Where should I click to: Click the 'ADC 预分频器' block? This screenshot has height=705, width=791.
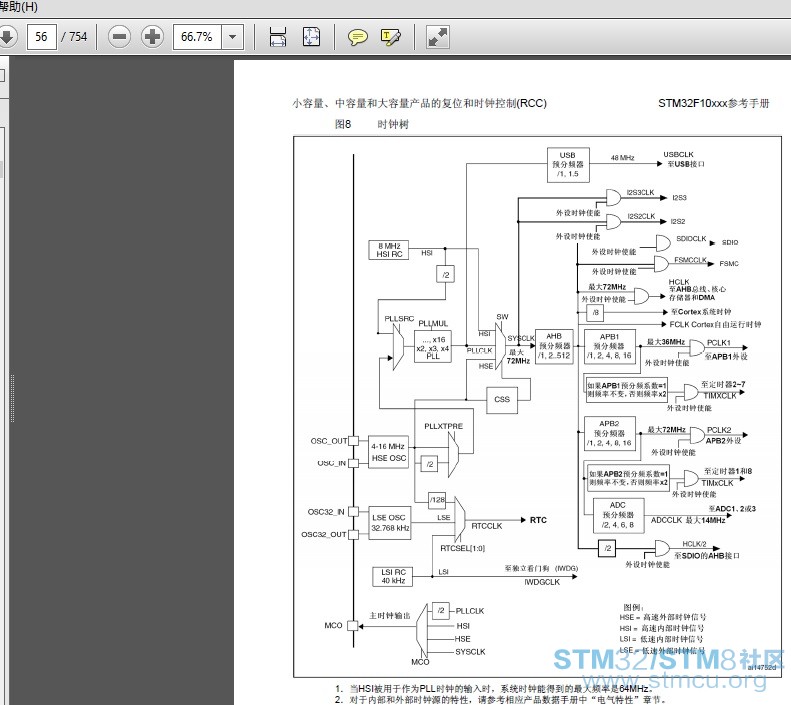point(618,515)
